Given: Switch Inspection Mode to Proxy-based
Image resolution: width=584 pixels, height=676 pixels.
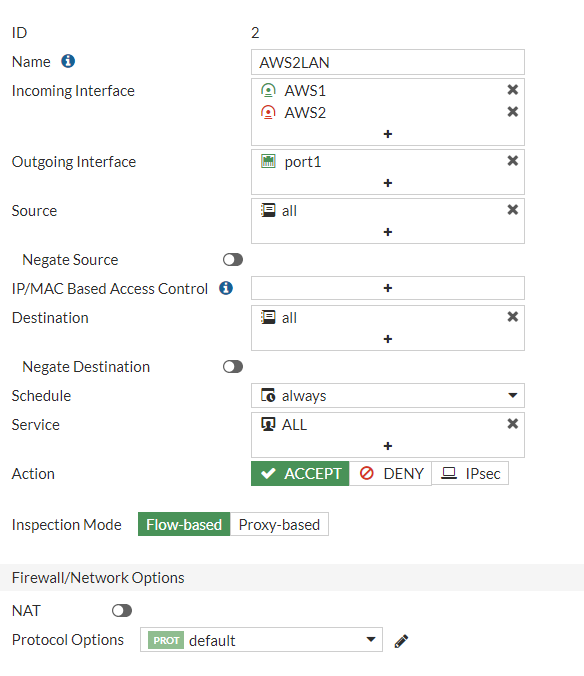Looking at the screenshot, I should point(279,524).
